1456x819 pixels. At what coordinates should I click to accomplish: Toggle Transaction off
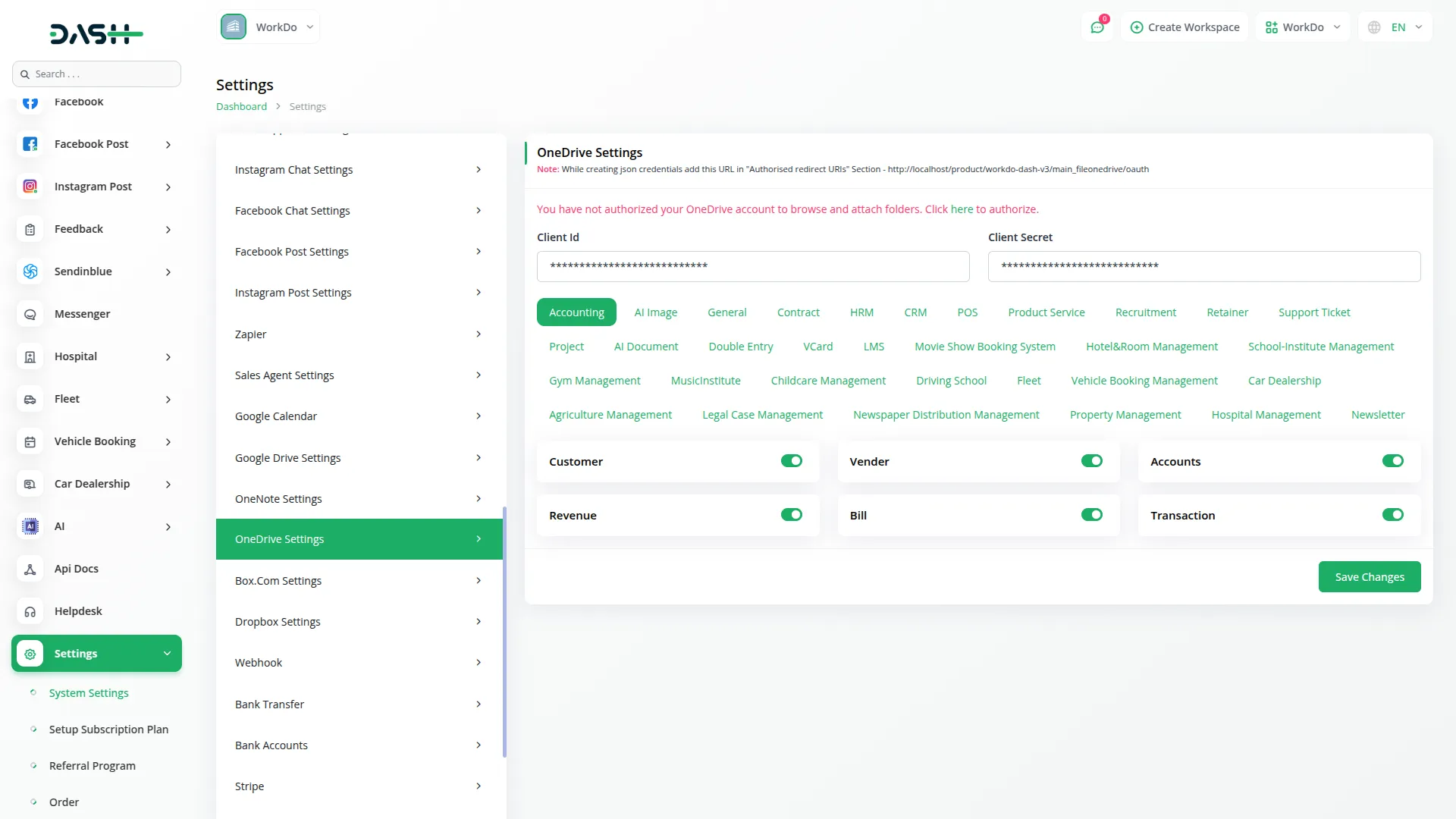coord(1392,514)
